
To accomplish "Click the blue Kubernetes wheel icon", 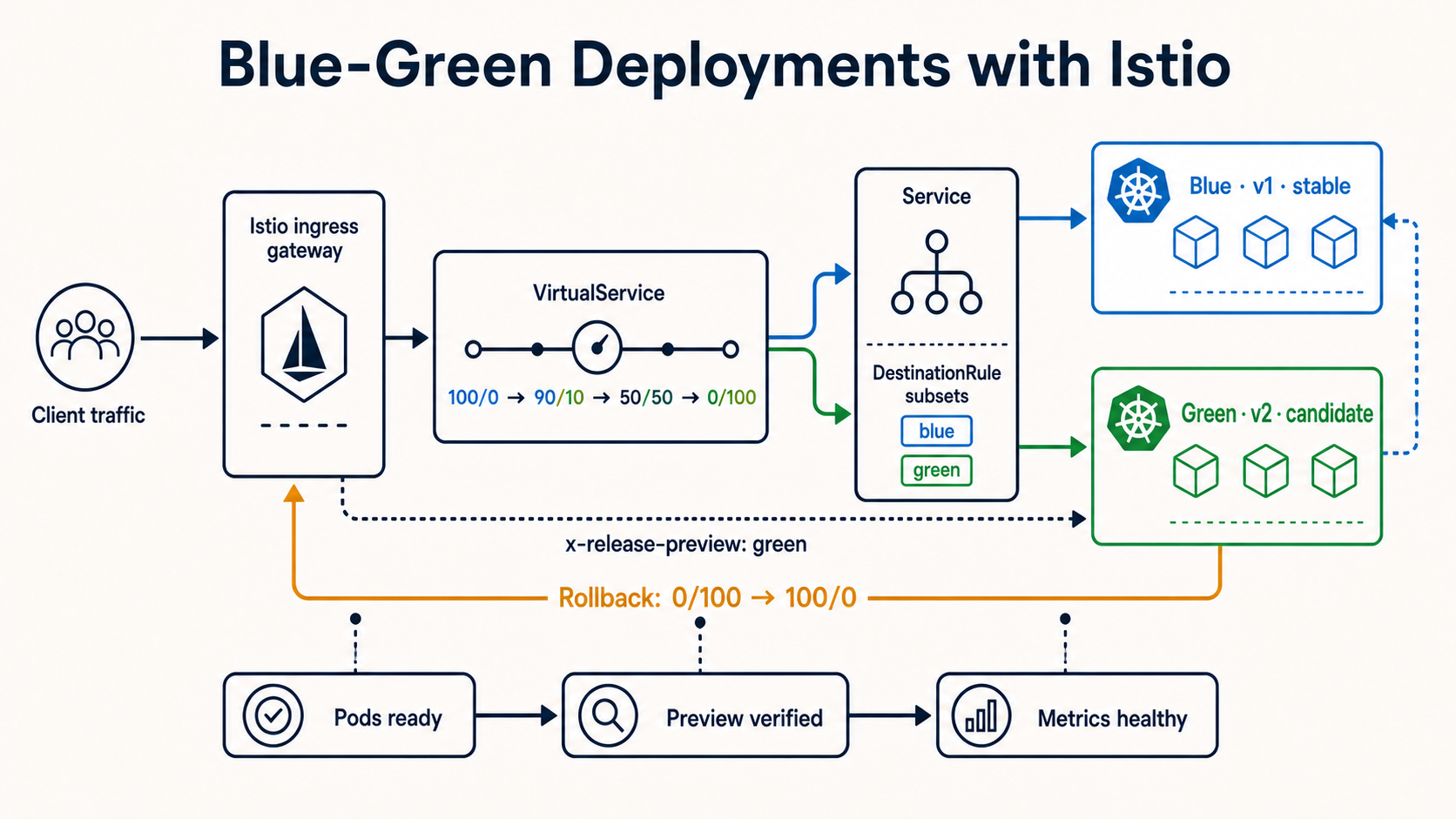I will (1138, 191).
